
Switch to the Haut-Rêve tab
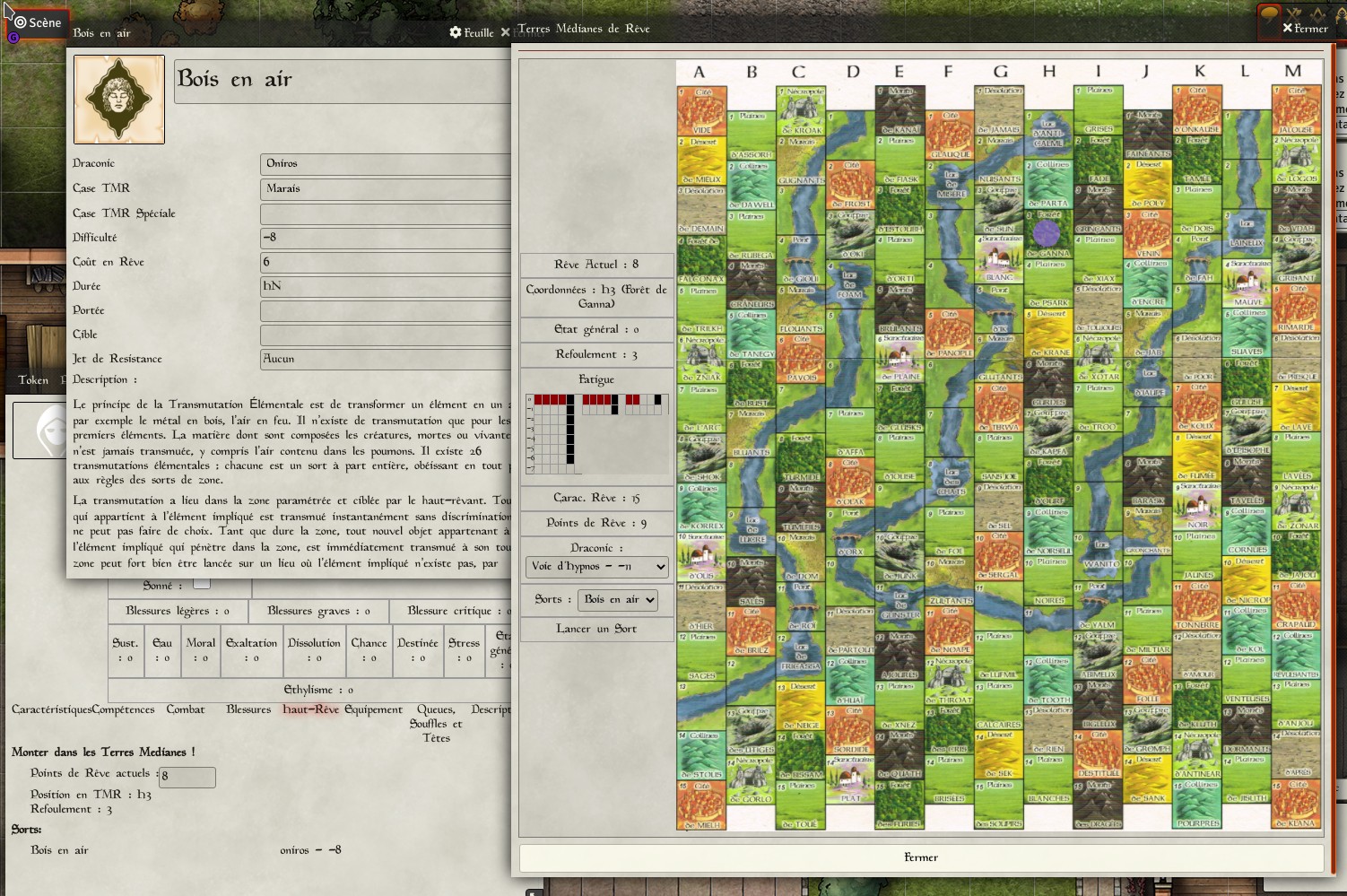310,709
